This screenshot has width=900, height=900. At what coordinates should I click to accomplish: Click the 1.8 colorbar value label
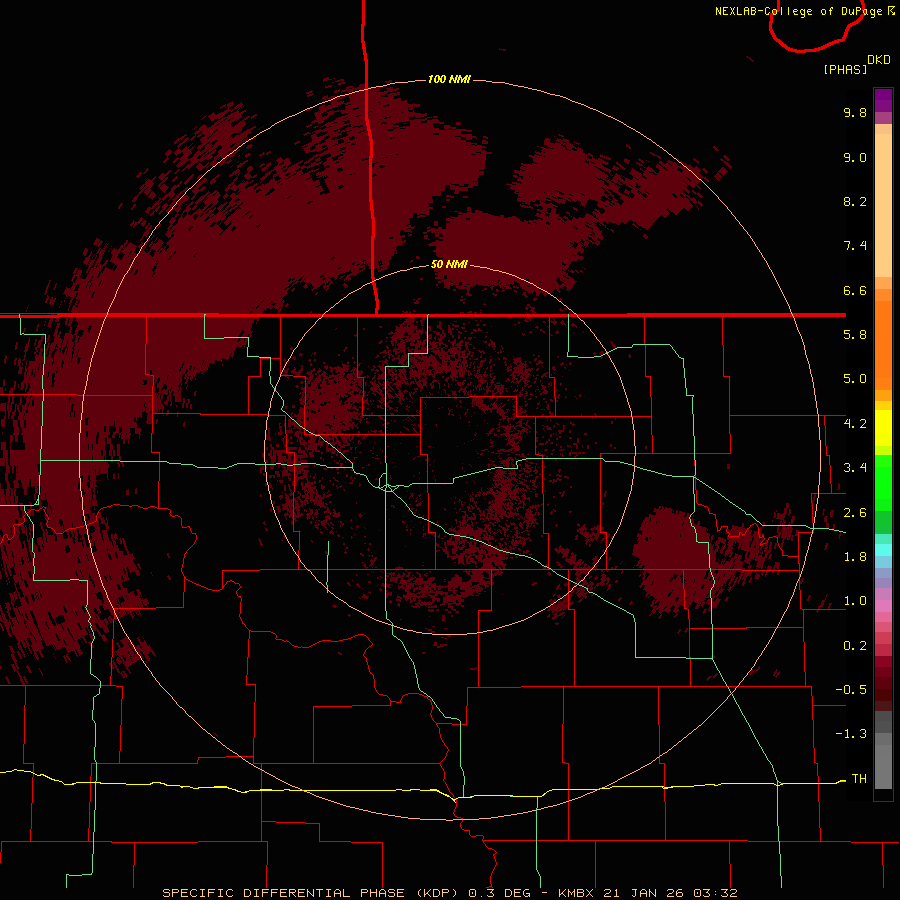click(x=855, y=557)
